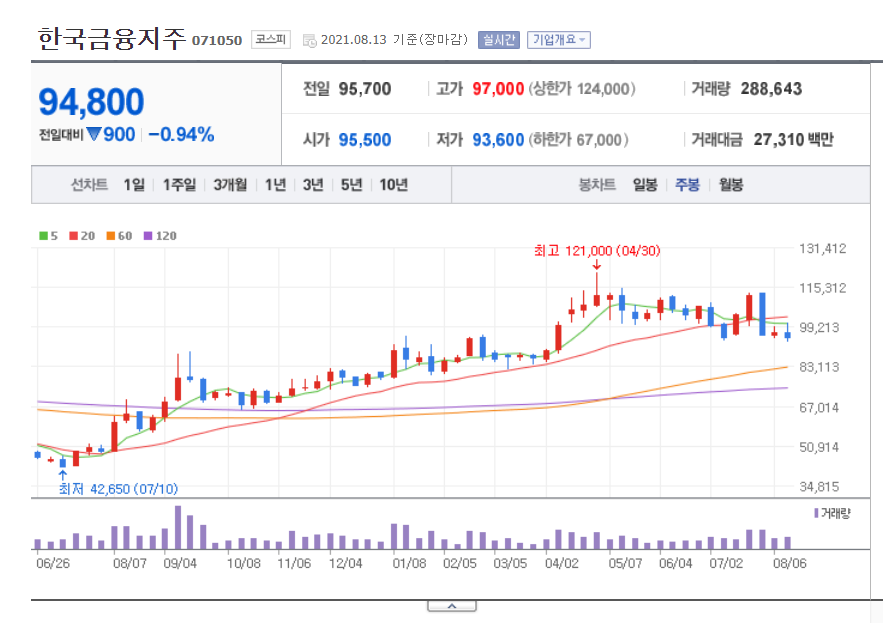
Task: Click the orange 60 moving average legend
Action: (x=119, y=236)
